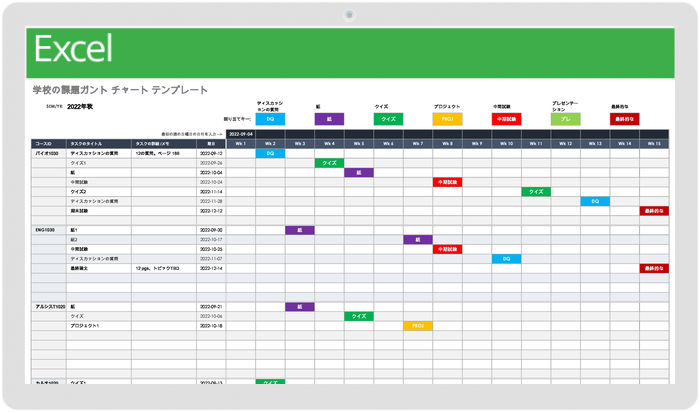
Task: Select the 紙2 task title cell
Action: tap(99, 240)
